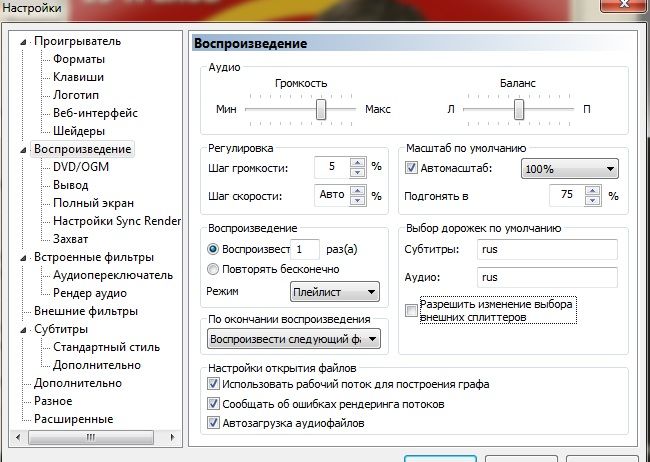This screenshot has height=462, width=650.
Task: Click the Шаг громкости stepper arrows
Action: [x=358, y=167]
